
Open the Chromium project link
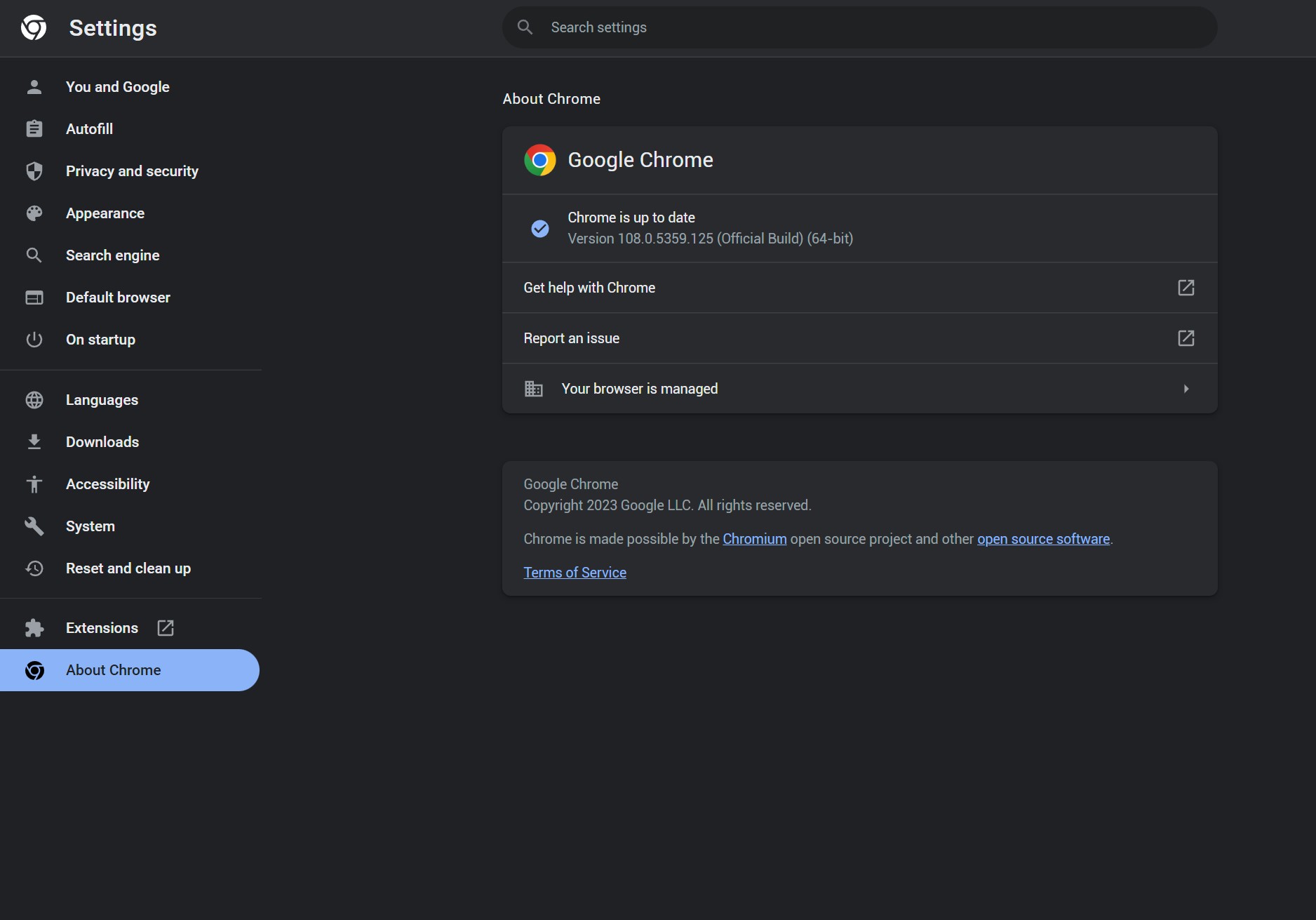click(x=754, y=539)
